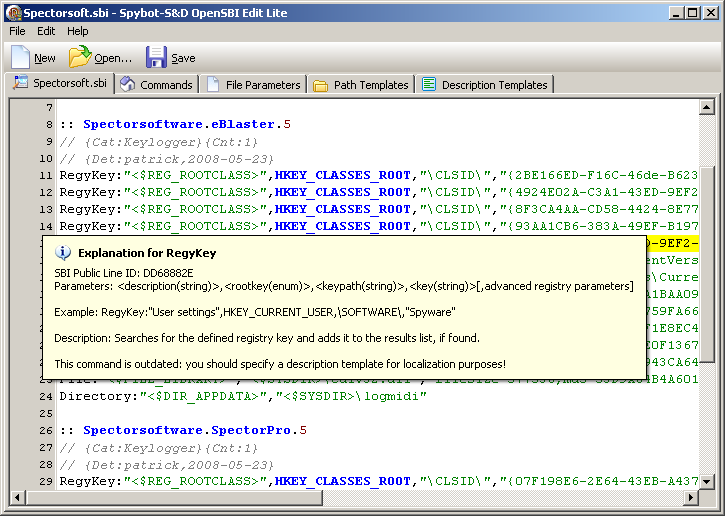Click the info icon in RegyKey explanation
This screenshot has height=516, width=725.
coord(63,253)
